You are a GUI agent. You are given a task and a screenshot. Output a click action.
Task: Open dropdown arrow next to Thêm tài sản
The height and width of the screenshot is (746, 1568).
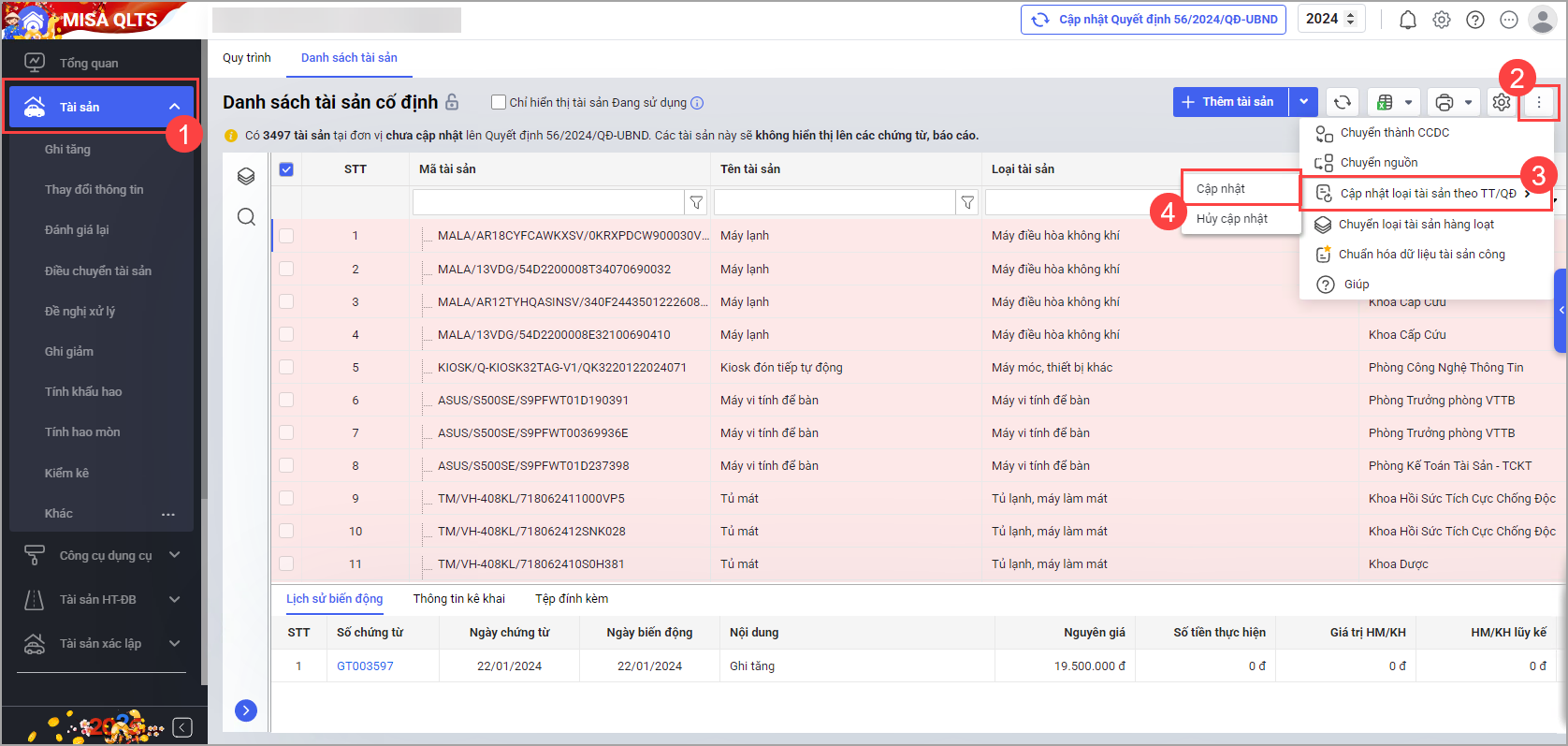pos(1303,102)
